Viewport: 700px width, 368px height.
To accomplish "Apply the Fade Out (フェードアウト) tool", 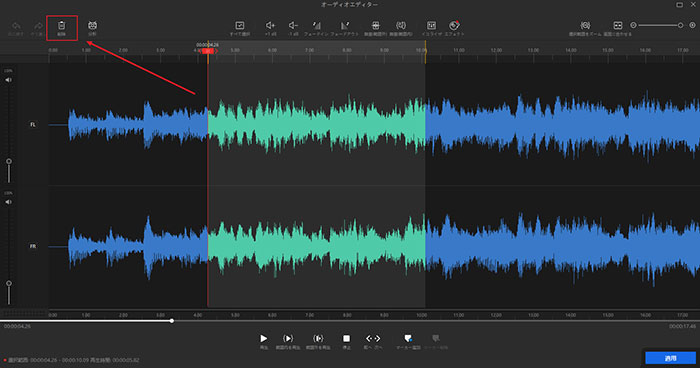I will pos(345,25).
